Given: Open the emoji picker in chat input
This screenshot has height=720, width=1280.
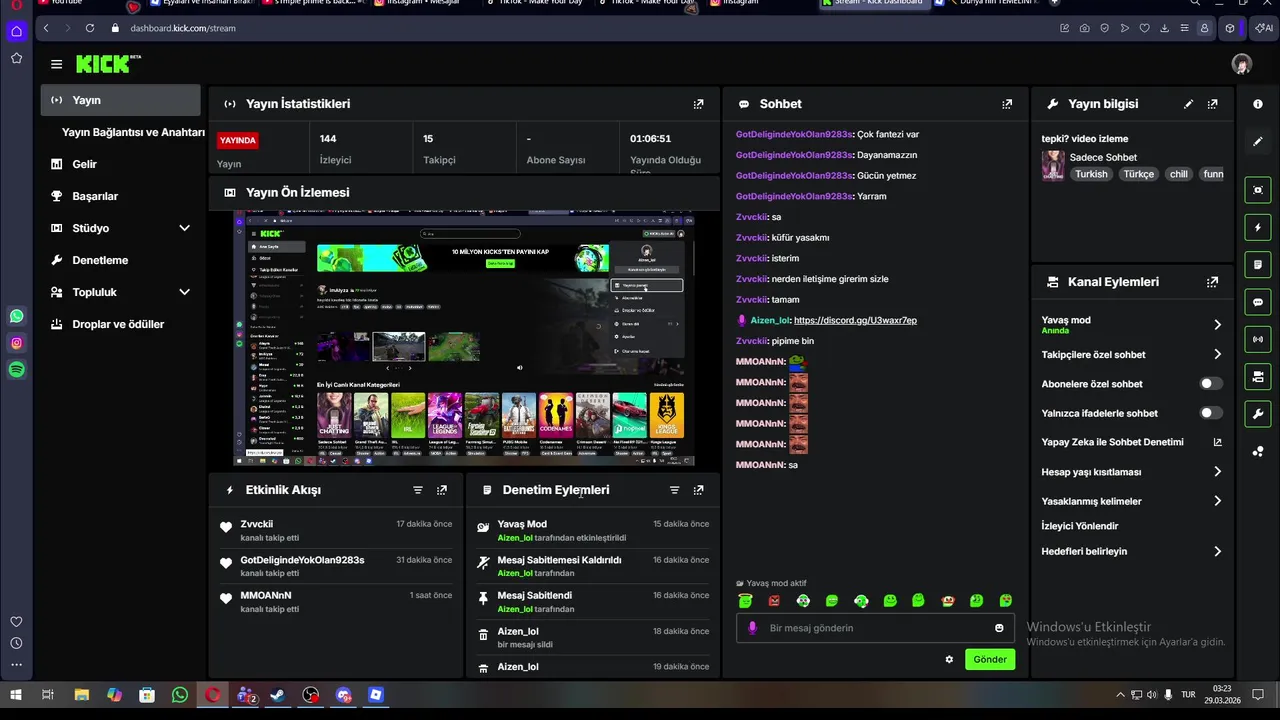Looking at the screenshot, I should point(999,628).
